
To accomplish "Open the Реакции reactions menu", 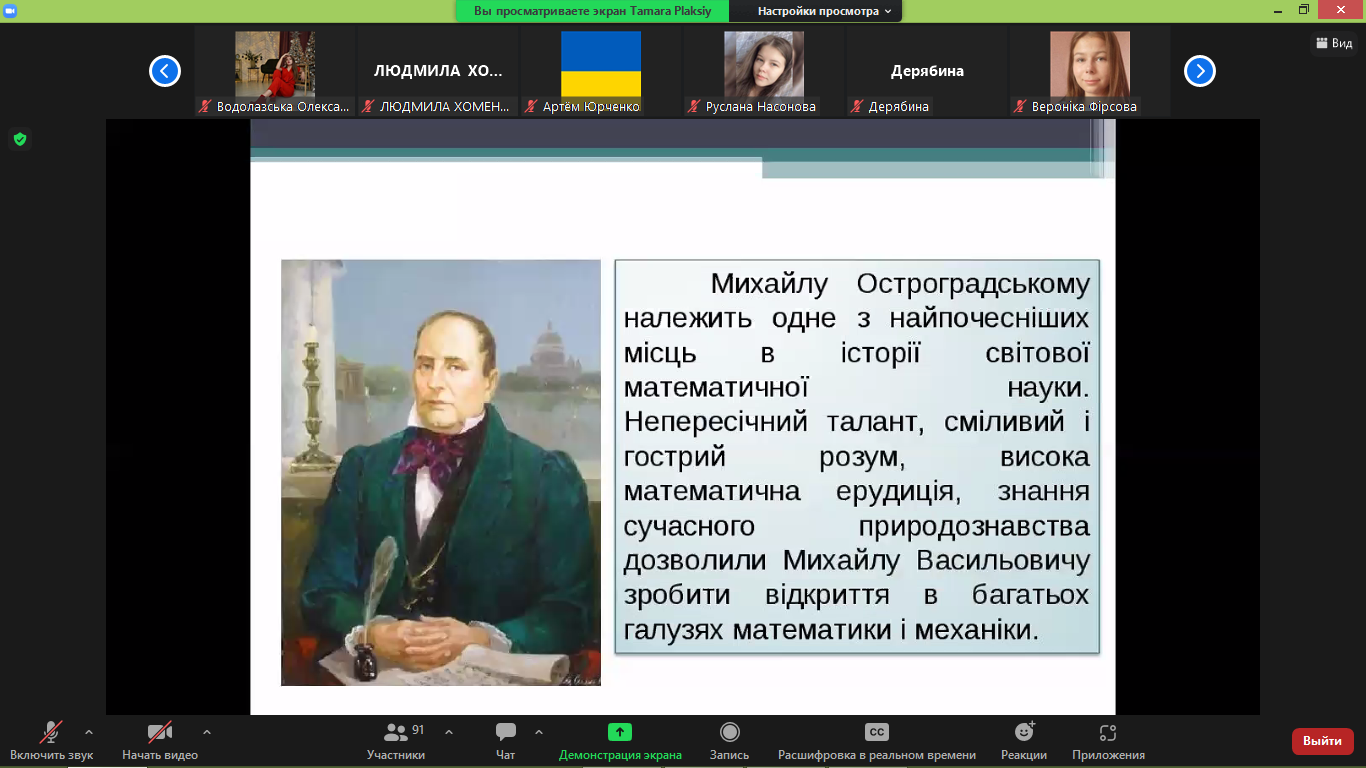I will point(1024,741).
